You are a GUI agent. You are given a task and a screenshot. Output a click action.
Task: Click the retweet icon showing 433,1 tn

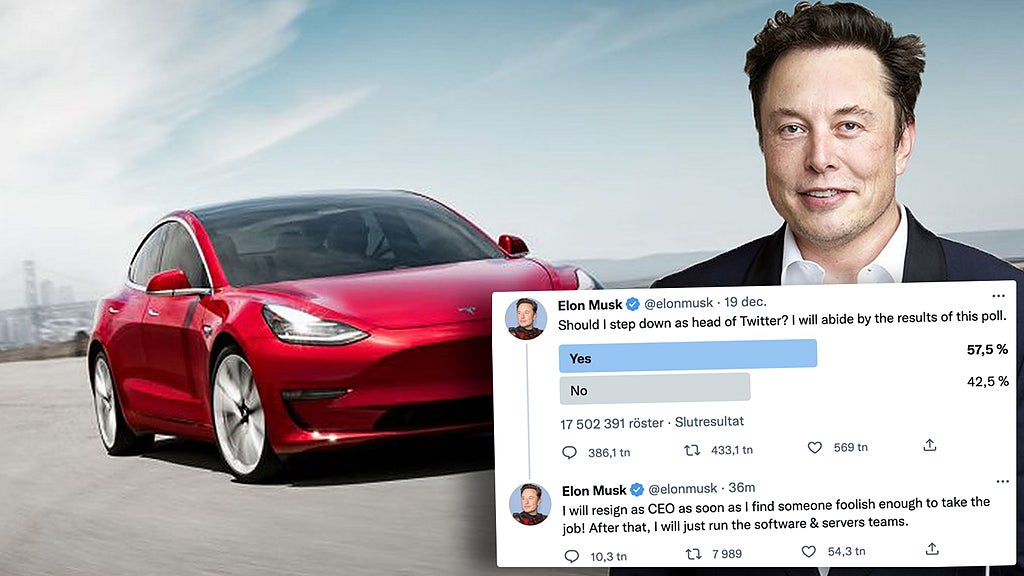coord(692,450)
